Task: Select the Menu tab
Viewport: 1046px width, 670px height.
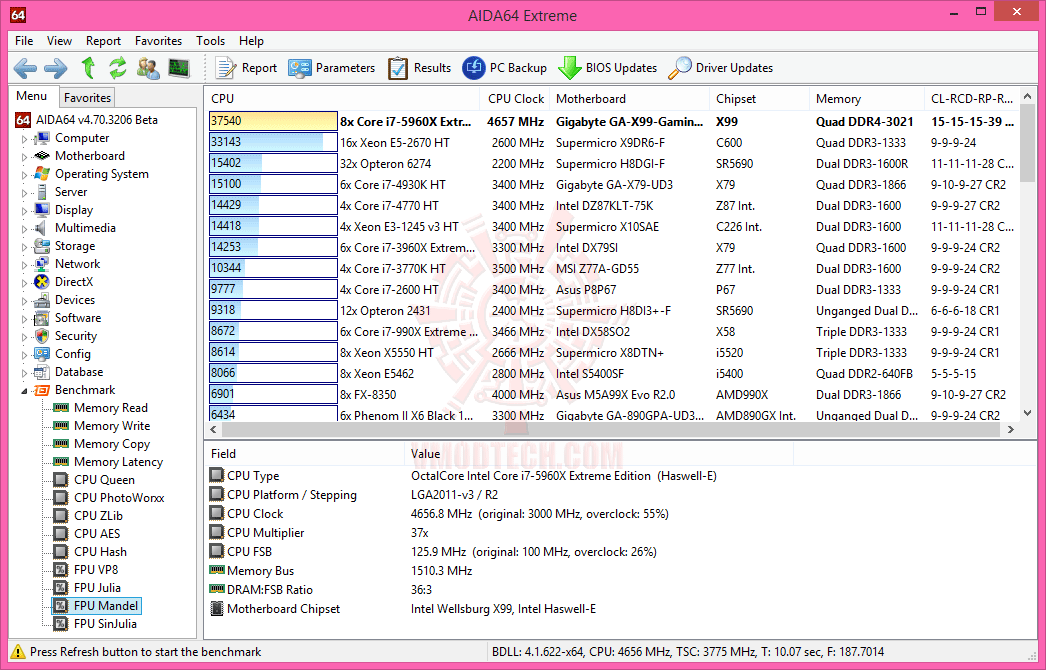Action: pyautogui.click(x=32, y=96)
